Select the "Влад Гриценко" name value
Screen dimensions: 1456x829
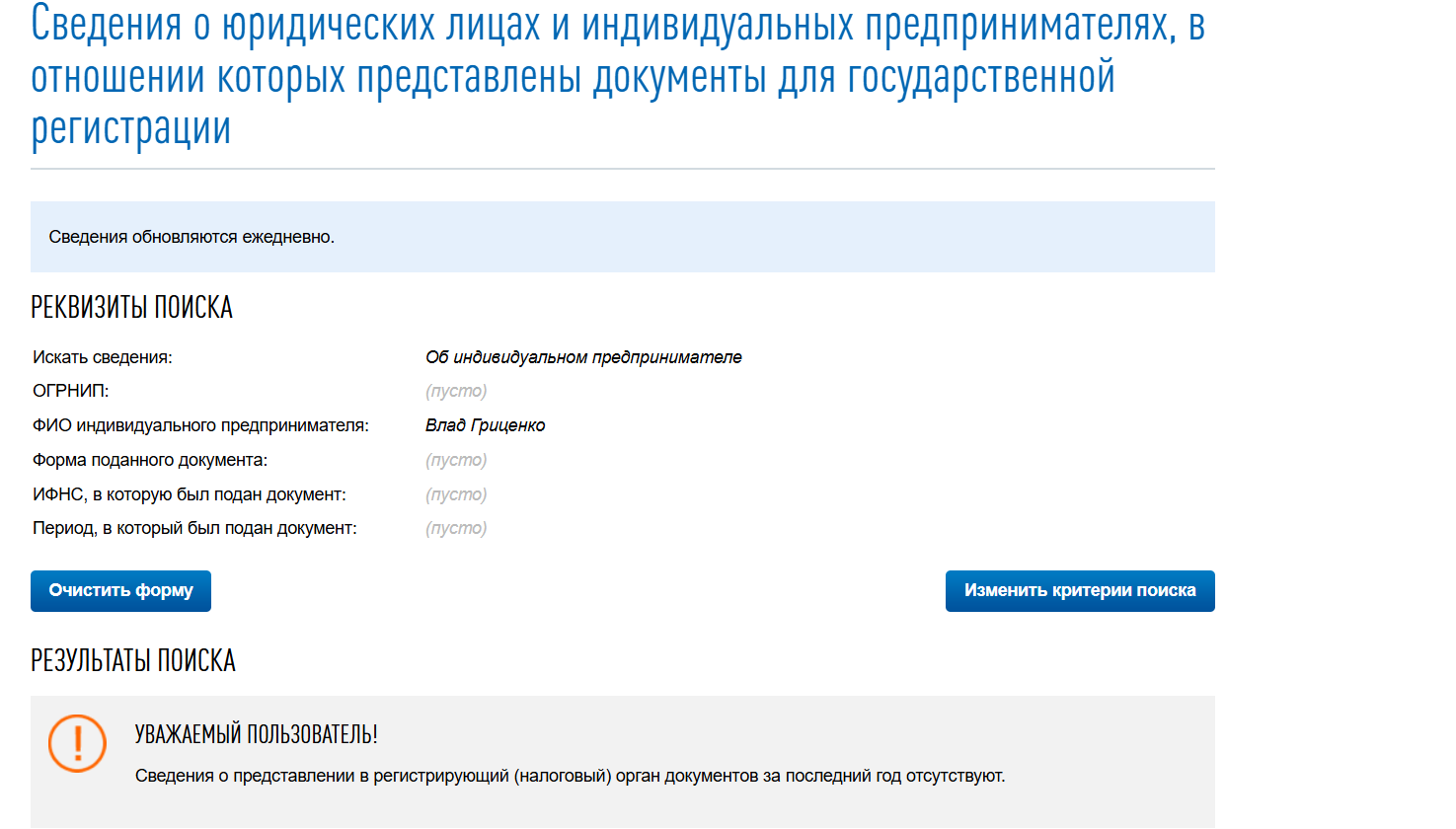coord(485,425)
